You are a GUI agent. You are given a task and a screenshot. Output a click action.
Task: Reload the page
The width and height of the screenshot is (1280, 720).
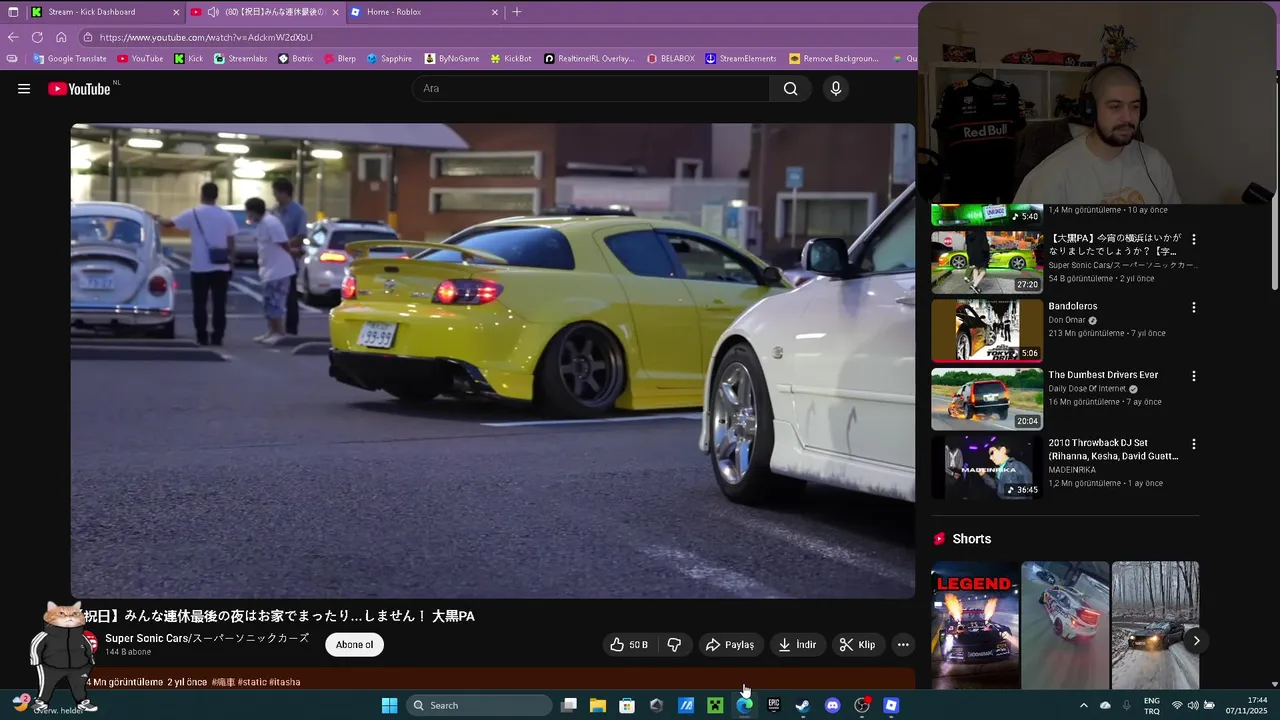pyautogui.click(x=37, y=37)
